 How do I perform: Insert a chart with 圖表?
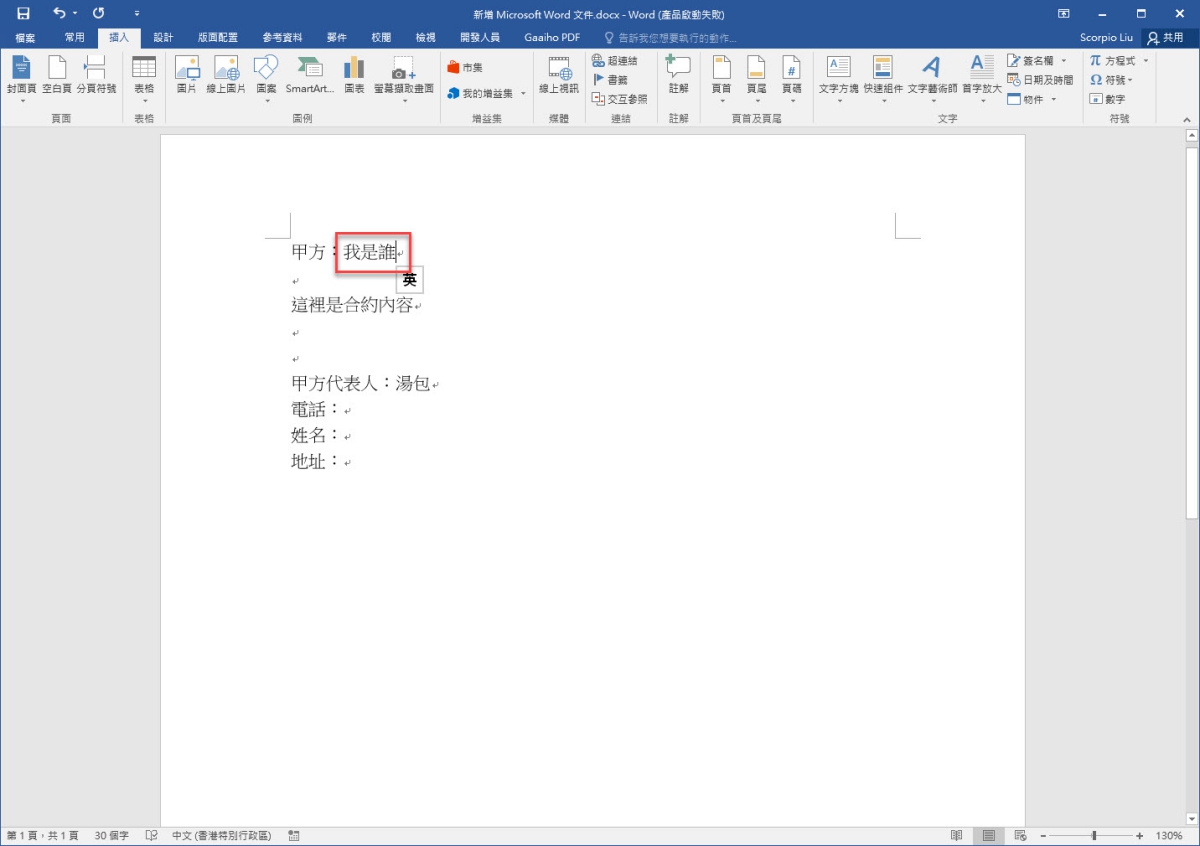(354, 76)
